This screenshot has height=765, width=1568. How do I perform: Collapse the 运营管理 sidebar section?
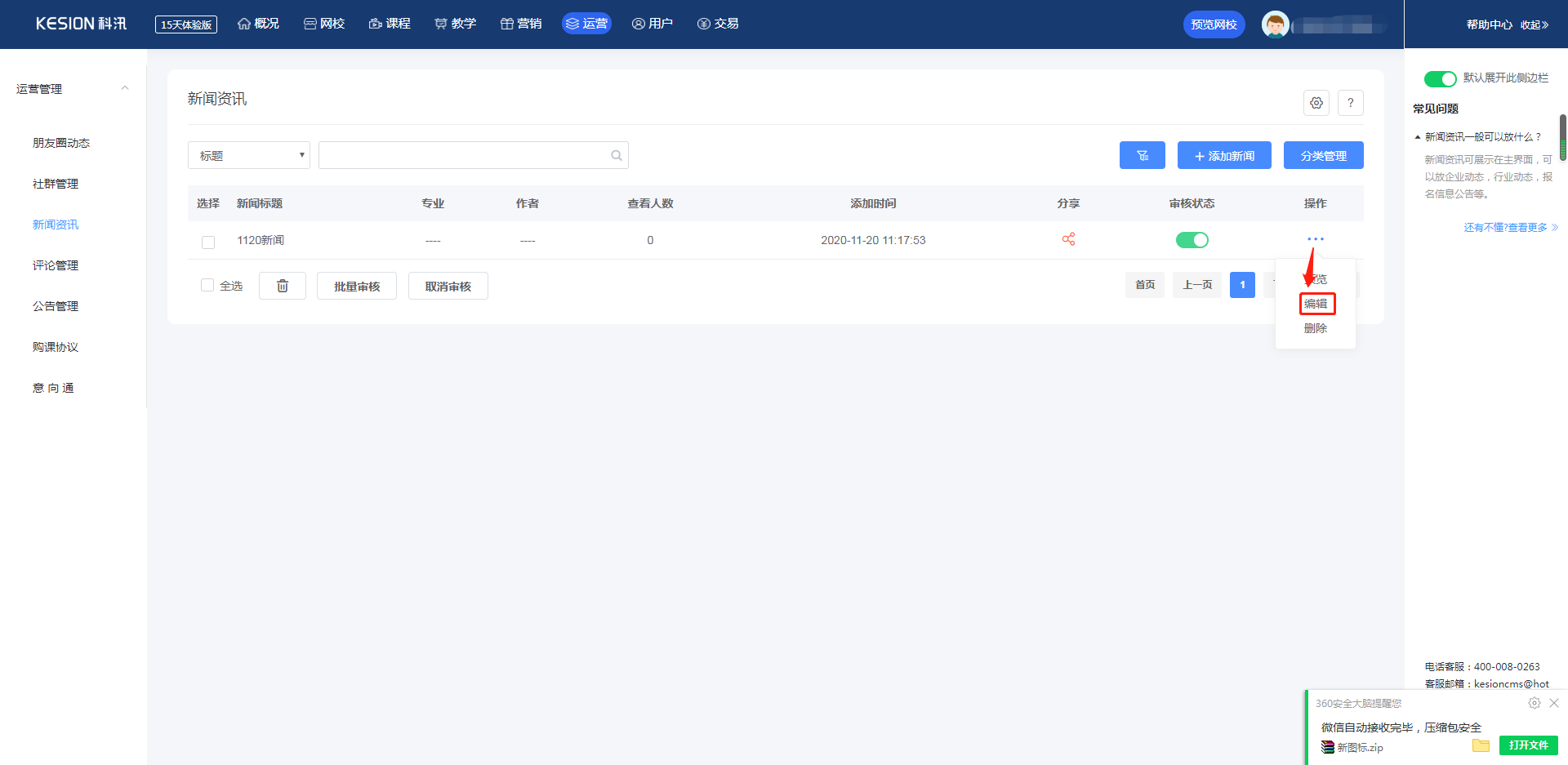click(x=125, y=88)
